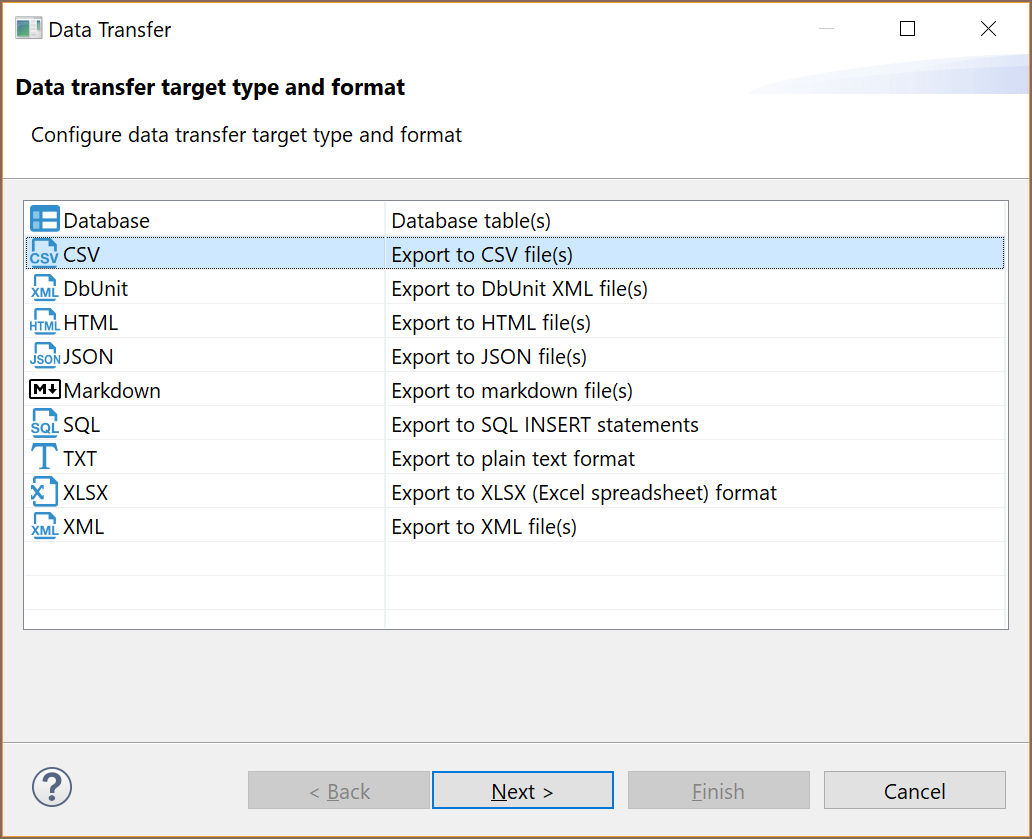
Task: Select 'Export to markdown file(s)' description
Action: click(512, 391)
